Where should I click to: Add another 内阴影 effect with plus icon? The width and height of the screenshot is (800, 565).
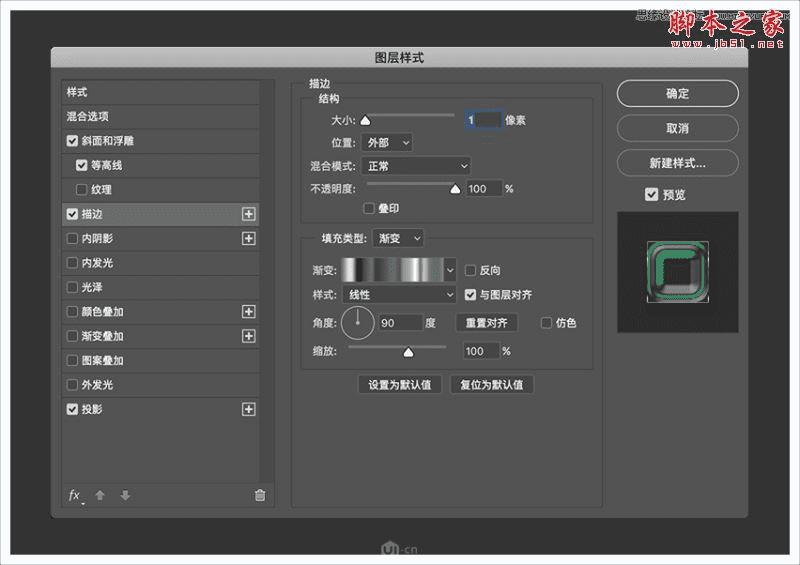tap(248, 238)
